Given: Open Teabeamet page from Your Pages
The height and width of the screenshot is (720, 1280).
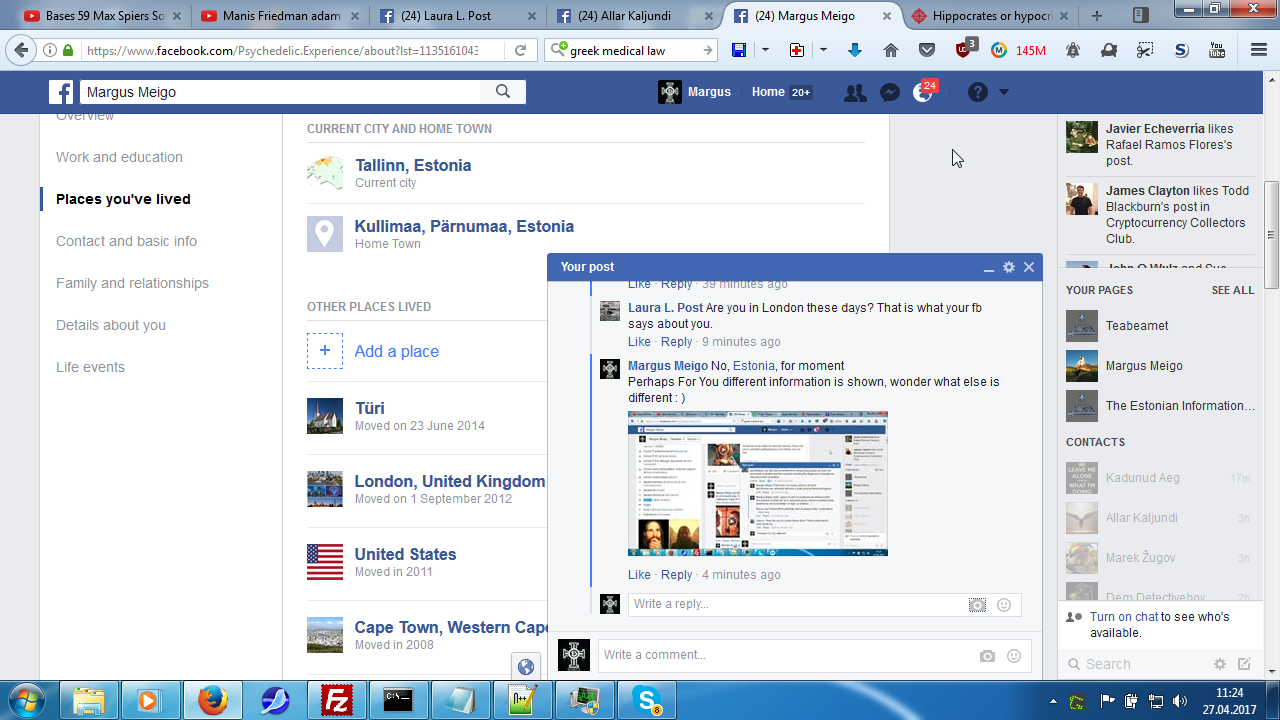Looking at the screenshot, I should pyautogui.click(x=1137, y=326).
